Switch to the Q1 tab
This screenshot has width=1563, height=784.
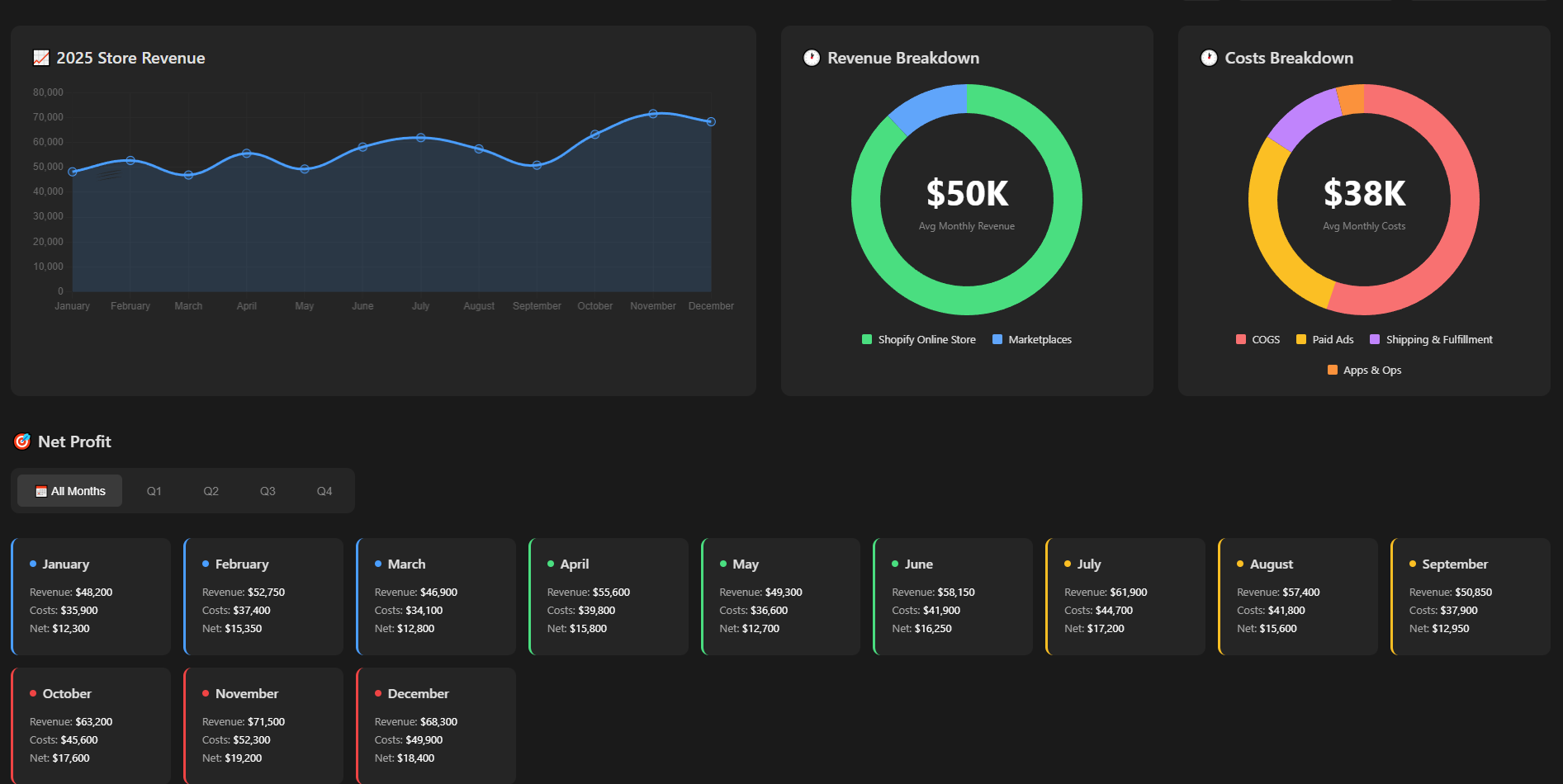point(154,491)
